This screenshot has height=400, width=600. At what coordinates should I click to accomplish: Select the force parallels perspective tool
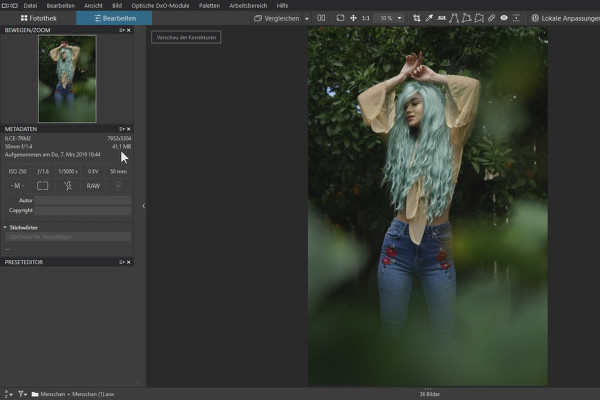[x=454, y=18]
